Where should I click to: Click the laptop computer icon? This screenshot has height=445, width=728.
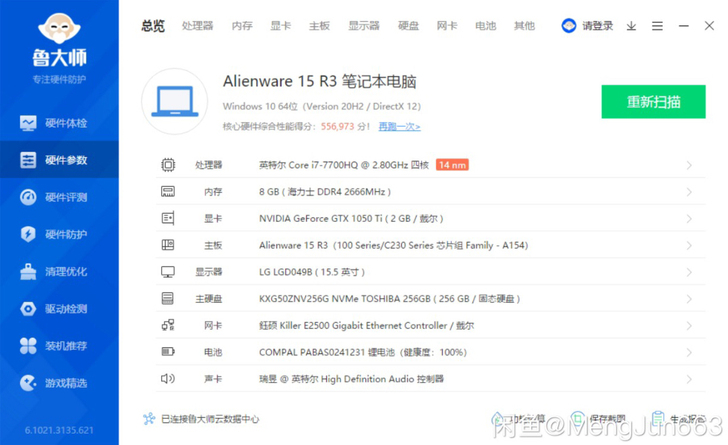[x=175, y=101]
